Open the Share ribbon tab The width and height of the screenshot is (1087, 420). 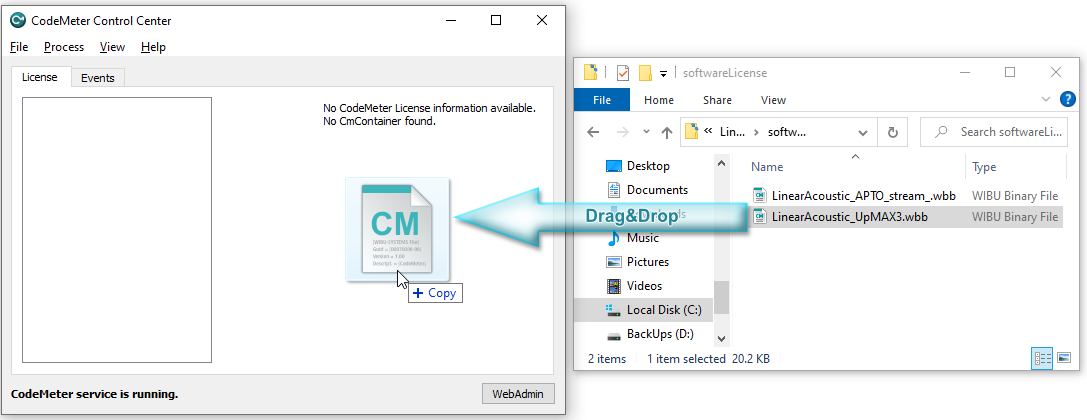718,100
